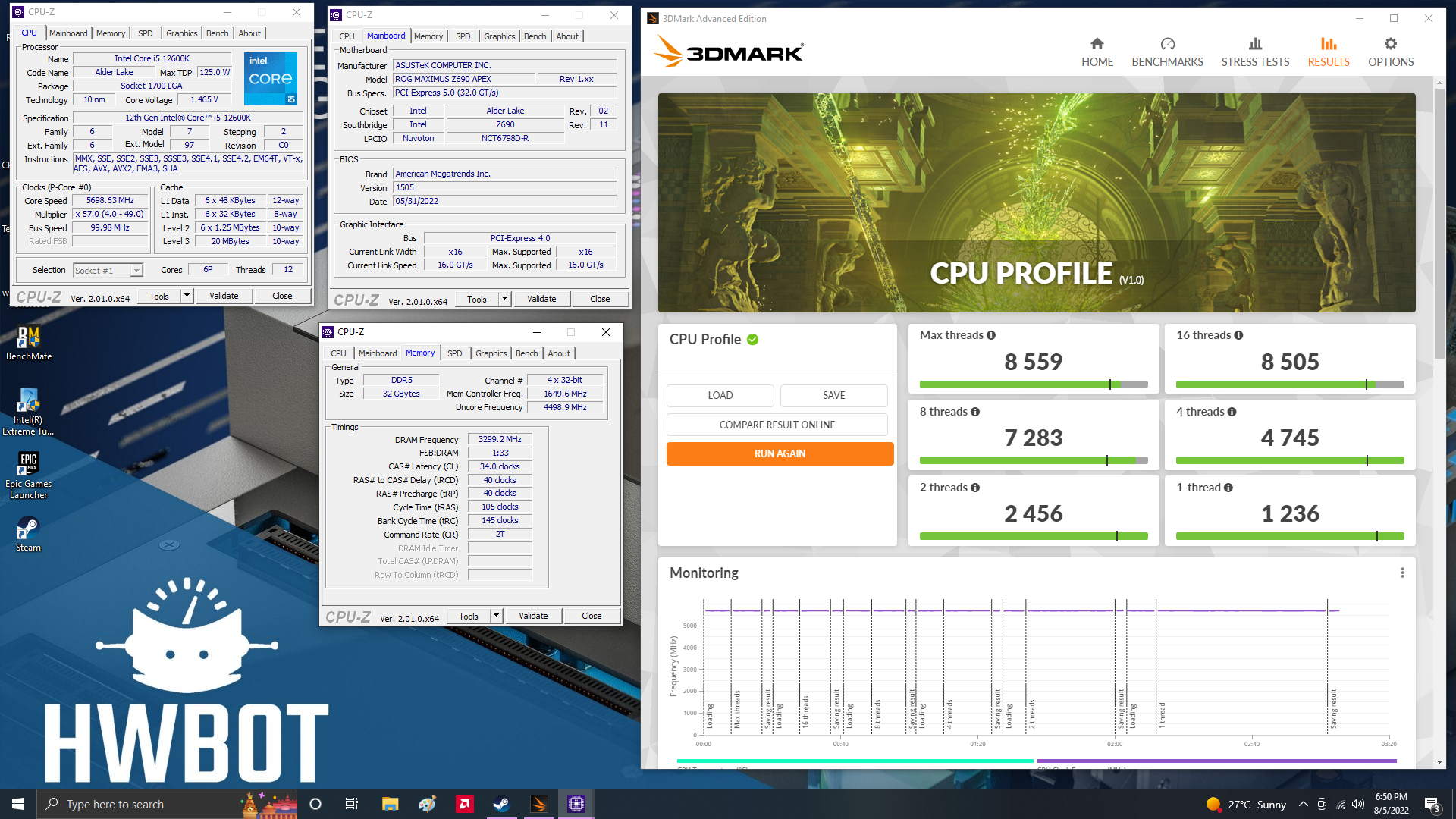The height and width of the screenshot is (819, 1456).
Task: Click CPU PROFILE banner image
Action: coord(1037,202)
